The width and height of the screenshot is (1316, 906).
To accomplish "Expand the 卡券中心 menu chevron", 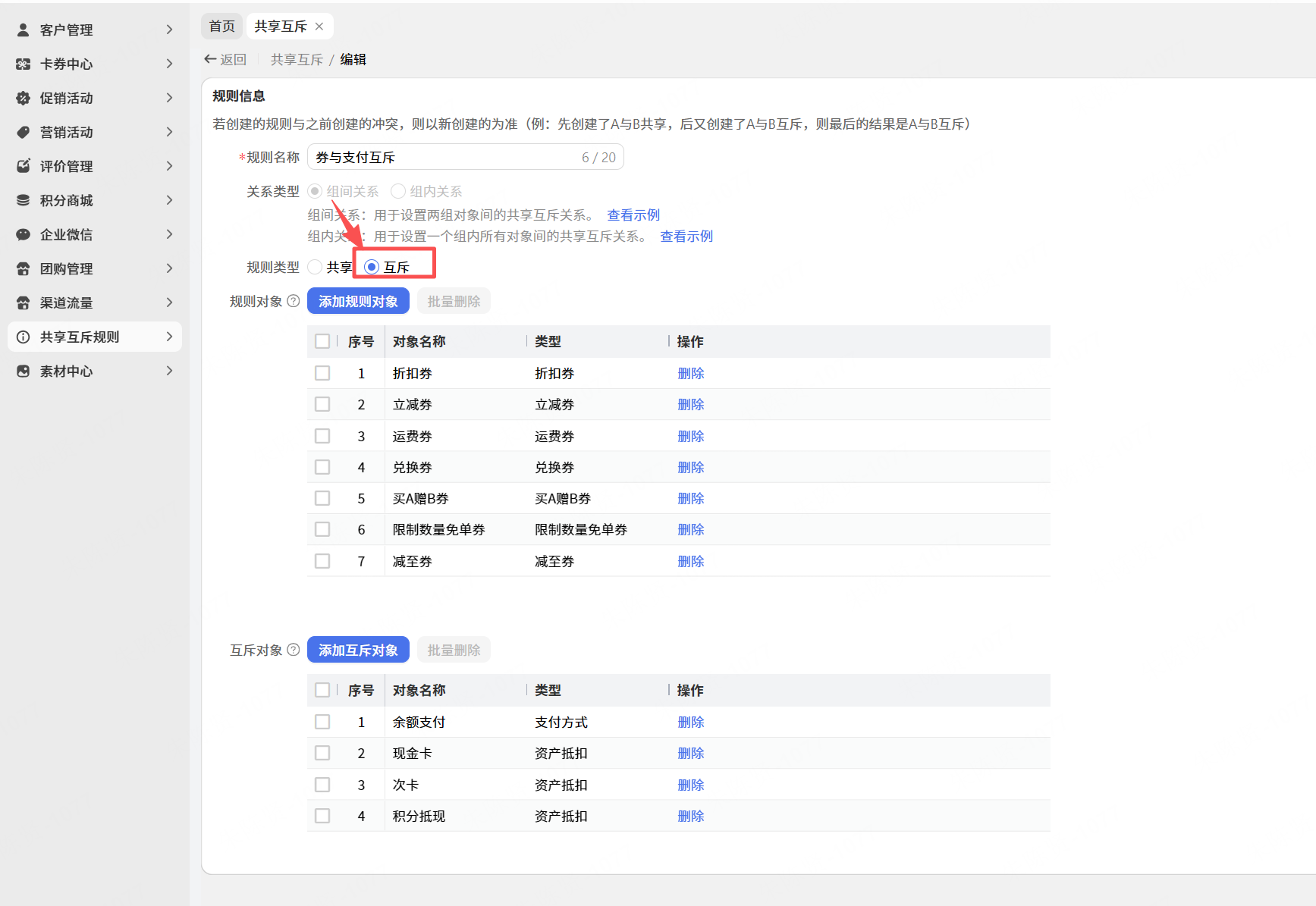I will pyautogui.click(x=169, y=64).
